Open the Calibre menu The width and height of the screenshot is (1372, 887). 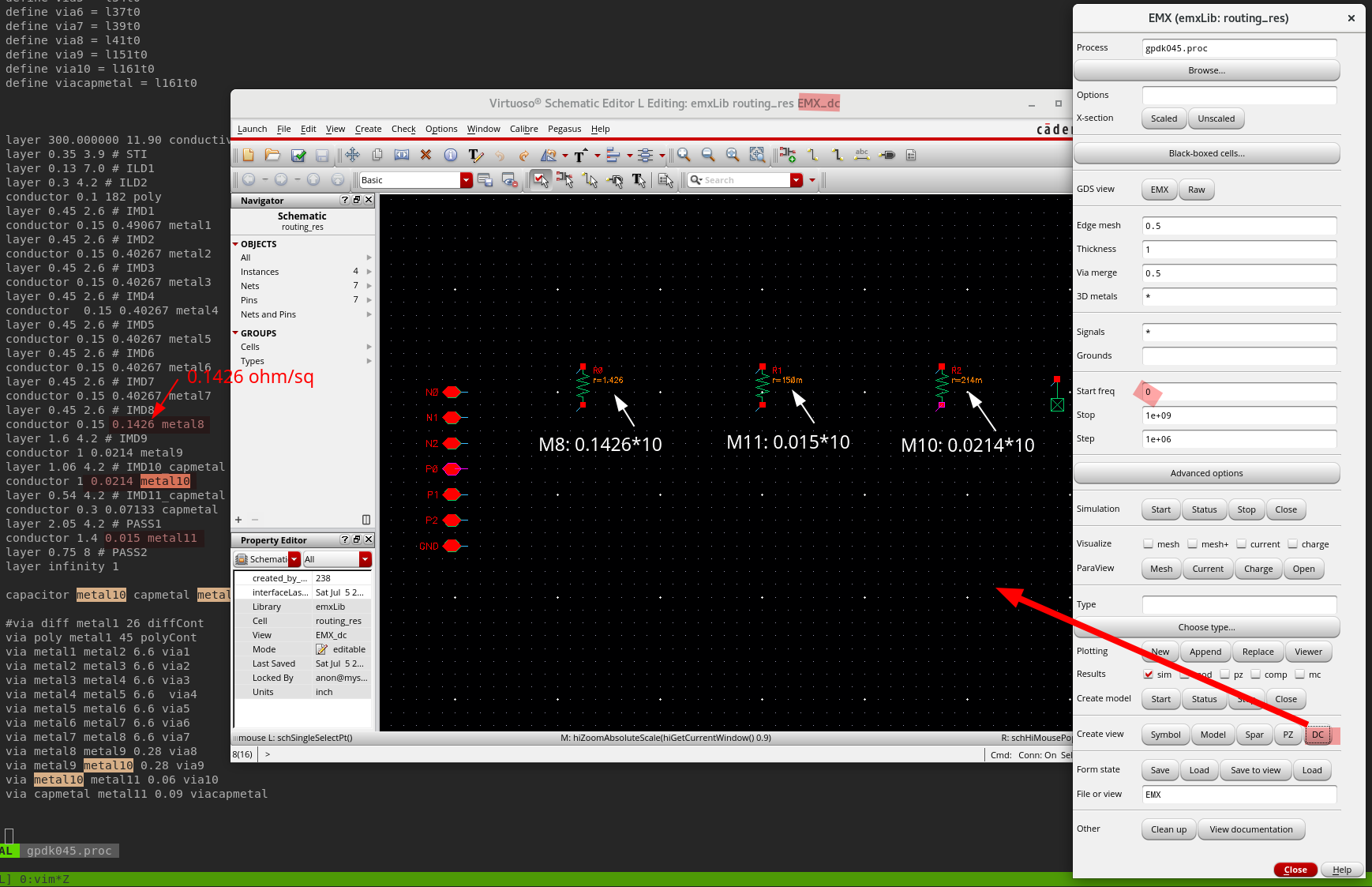524,129
